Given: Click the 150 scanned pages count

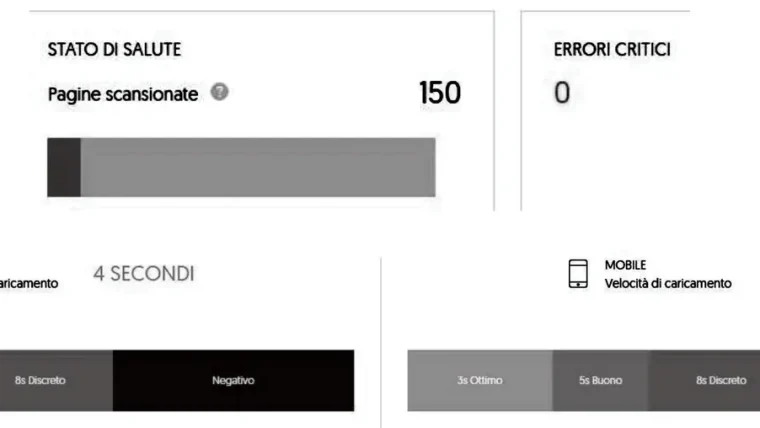Looking at the screenshot, I should click(x=440, y=93).
